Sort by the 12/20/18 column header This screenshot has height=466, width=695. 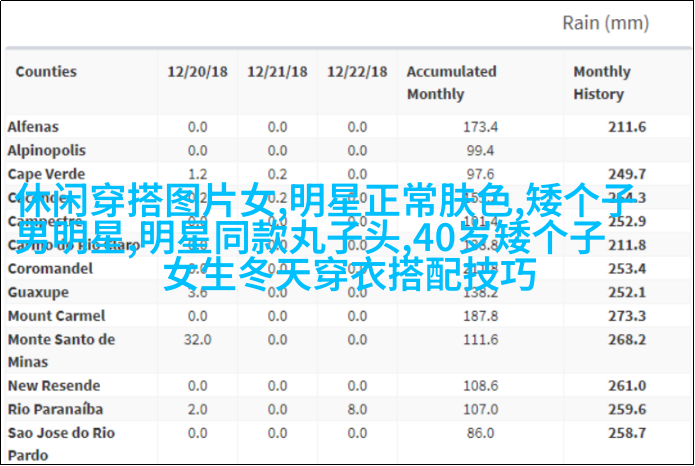pos(196,72)
